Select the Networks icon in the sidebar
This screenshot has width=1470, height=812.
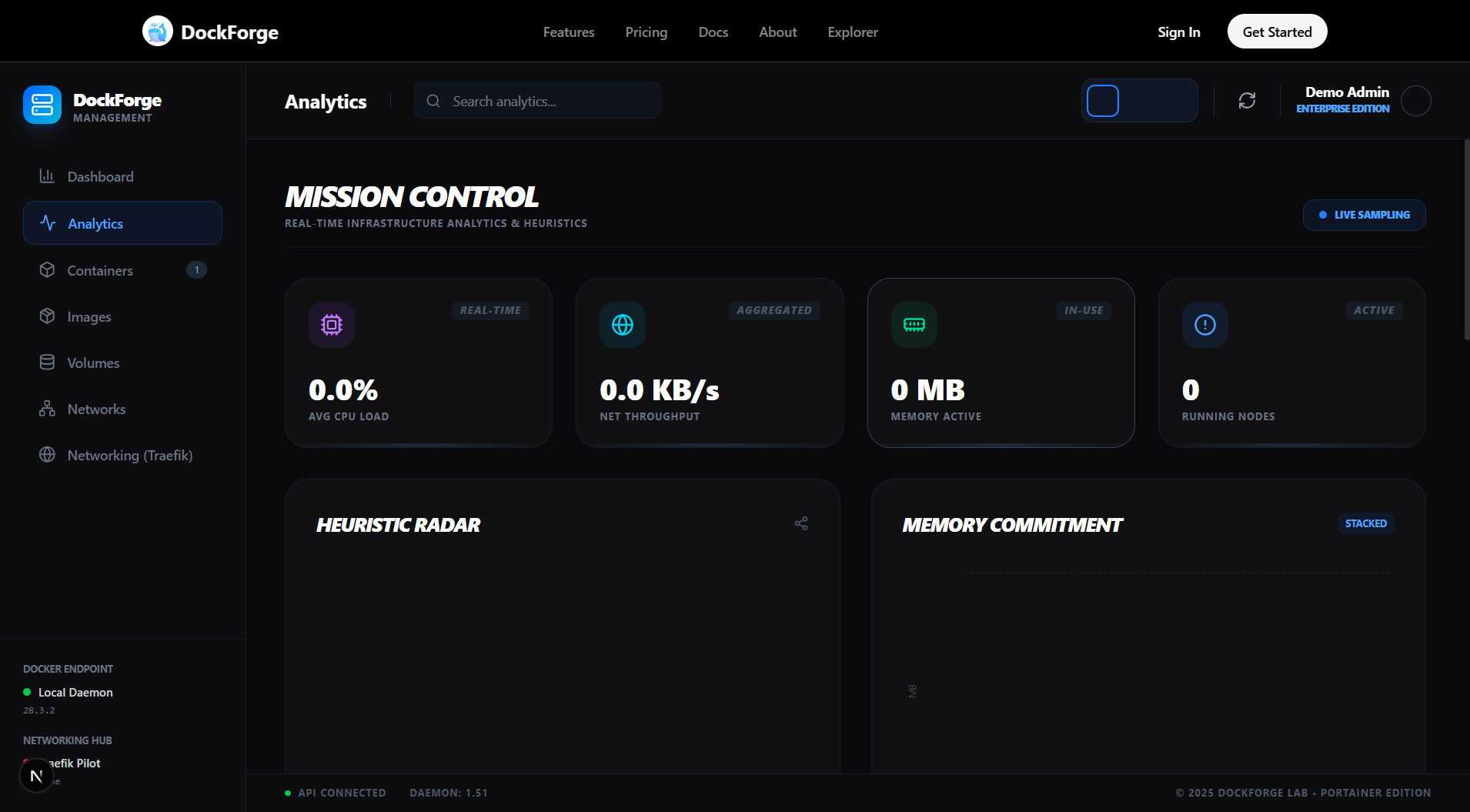pyautogui.click(x=48, y=409)
